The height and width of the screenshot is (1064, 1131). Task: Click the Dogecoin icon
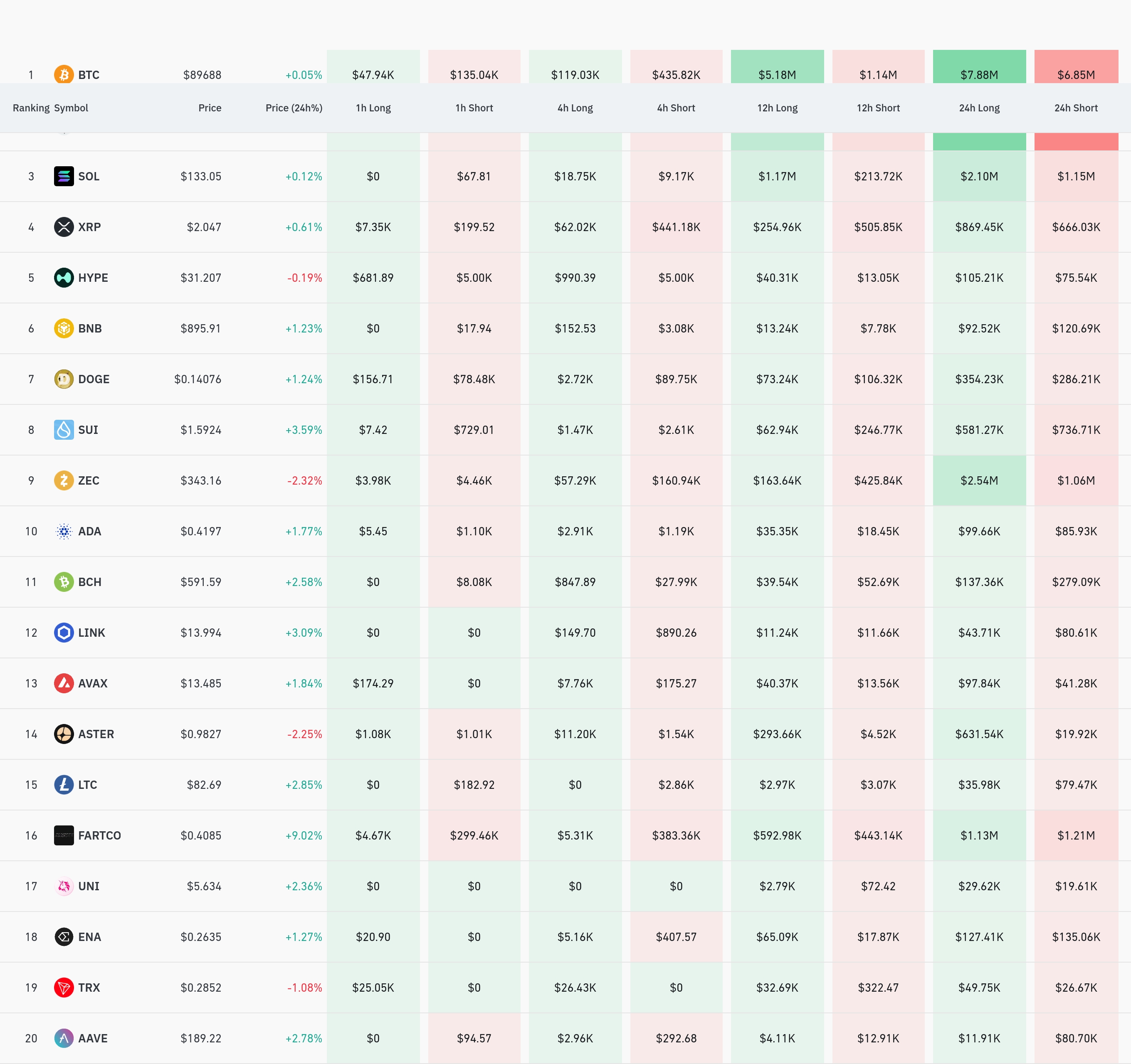(64, 379)
